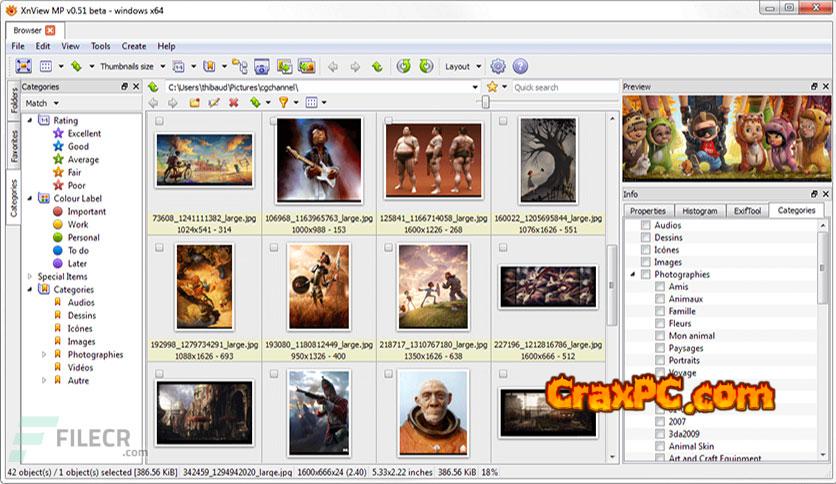
Task: Click the fullscreen view toolbar icon
Action: (x=24, y=66)
